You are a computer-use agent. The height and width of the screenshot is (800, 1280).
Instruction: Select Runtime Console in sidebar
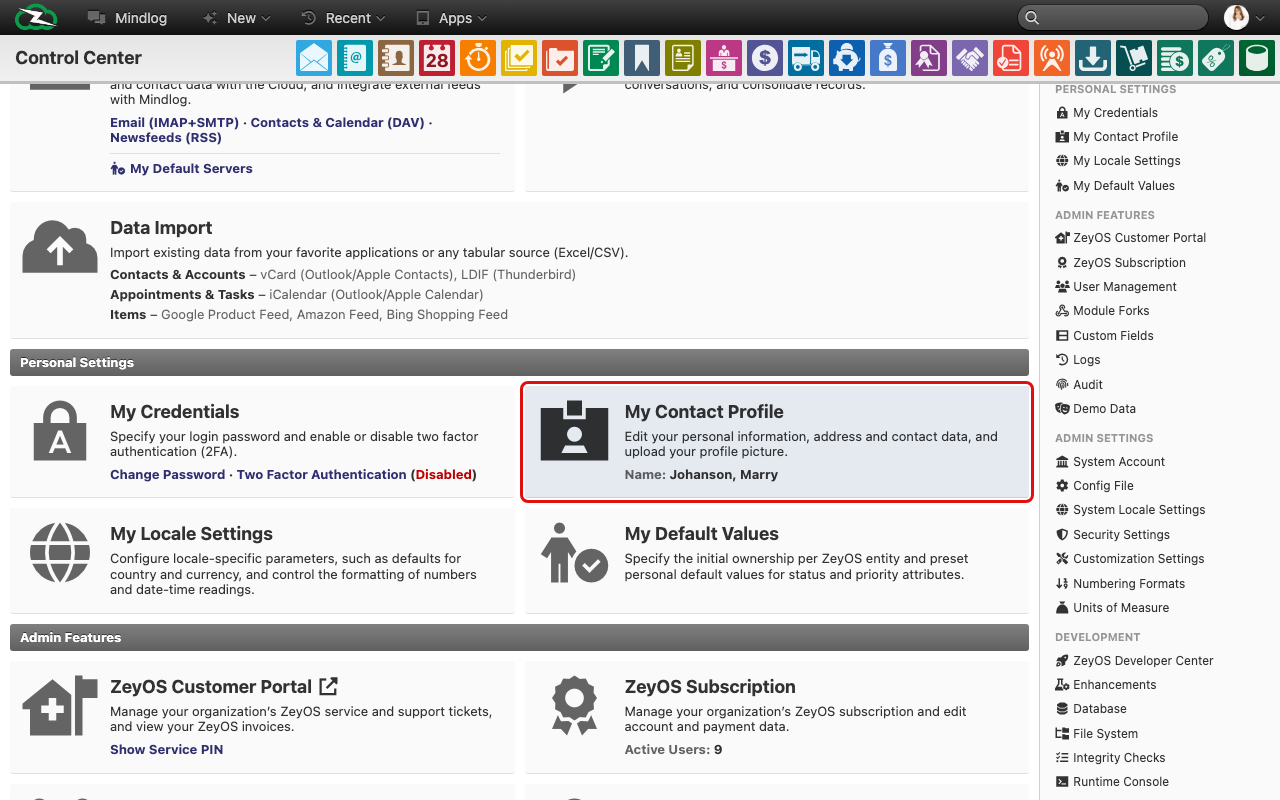pyautogui.click(x=1112, y=782)
